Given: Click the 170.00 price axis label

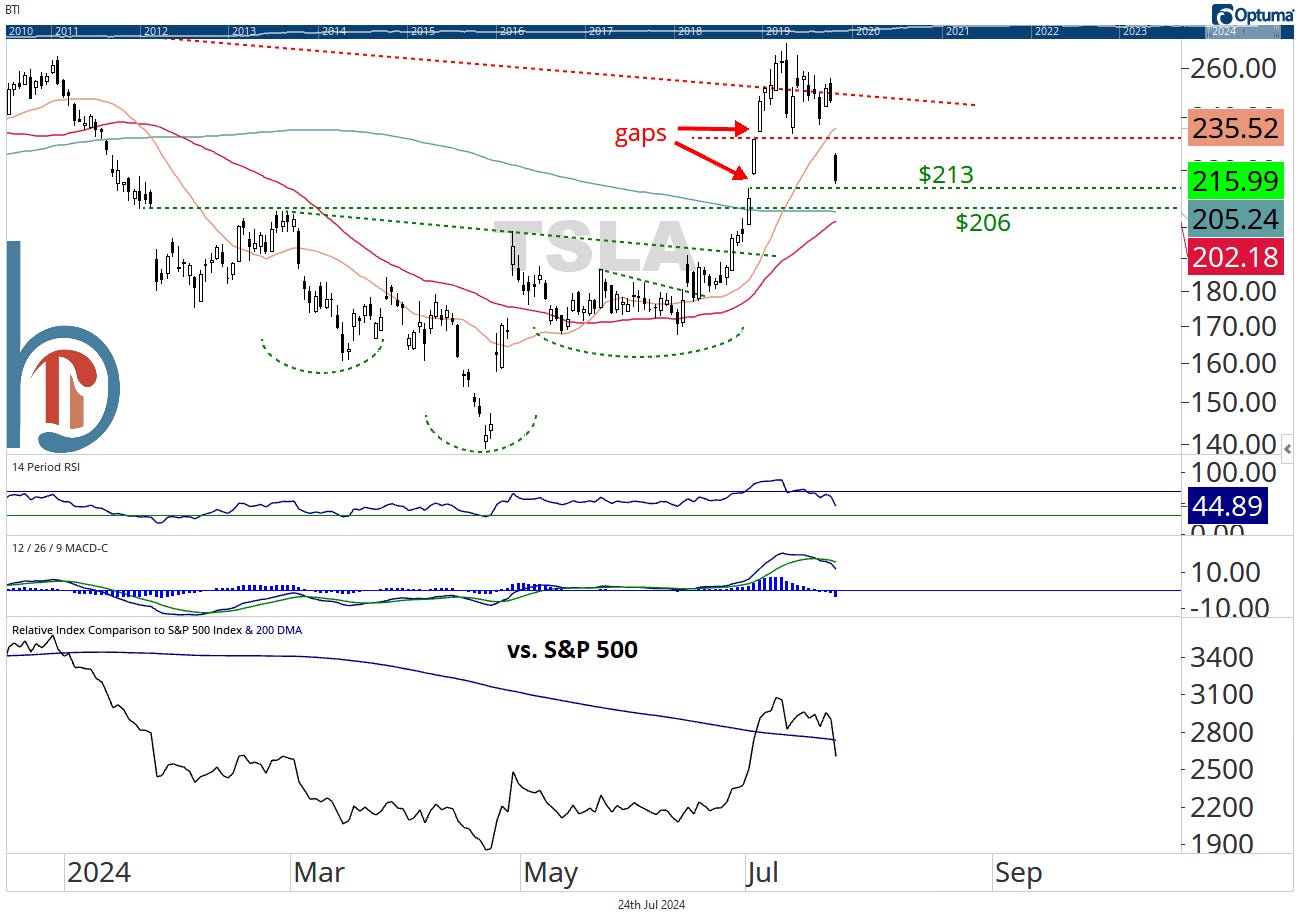Looking at the screenshot, I should [x=1234, y=326].
